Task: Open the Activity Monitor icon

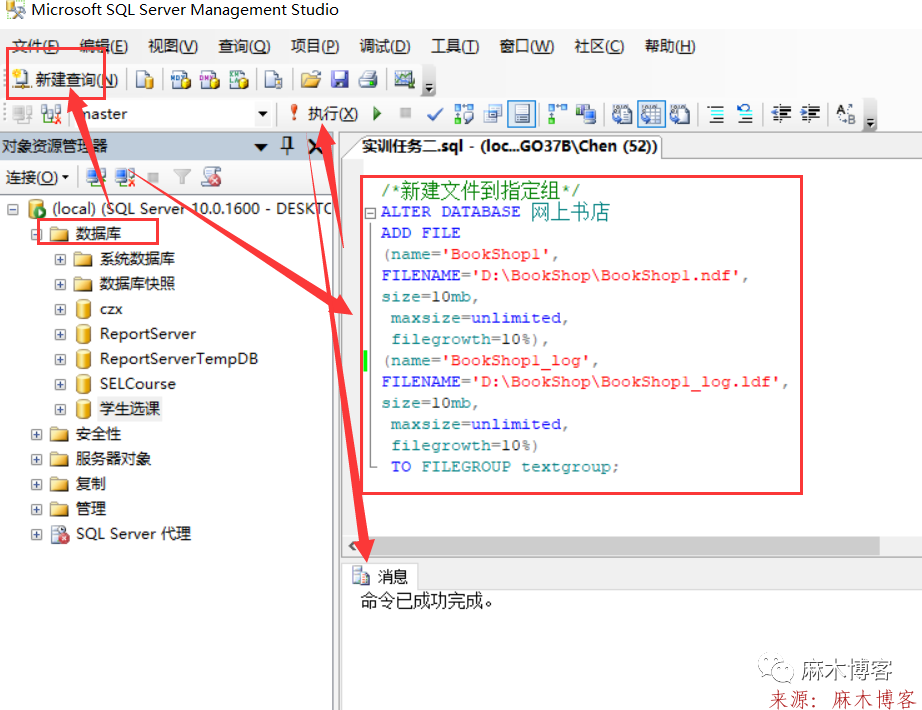Action: (405, 79)
